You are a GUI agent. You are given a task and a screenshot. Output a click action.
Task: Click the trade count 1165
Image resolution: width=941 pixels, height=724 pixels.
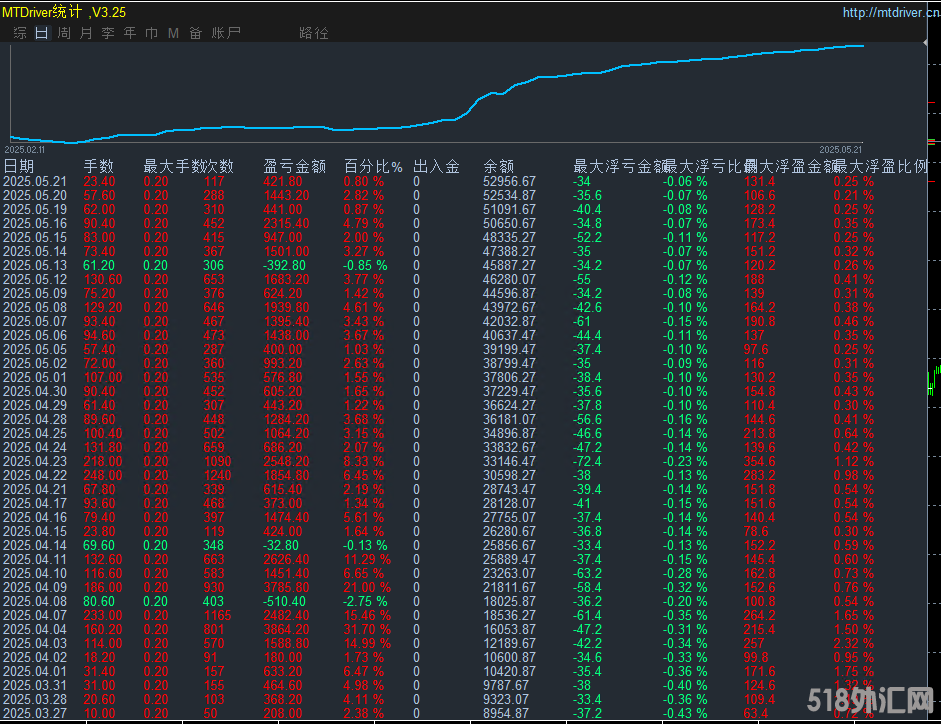[217, 615]
